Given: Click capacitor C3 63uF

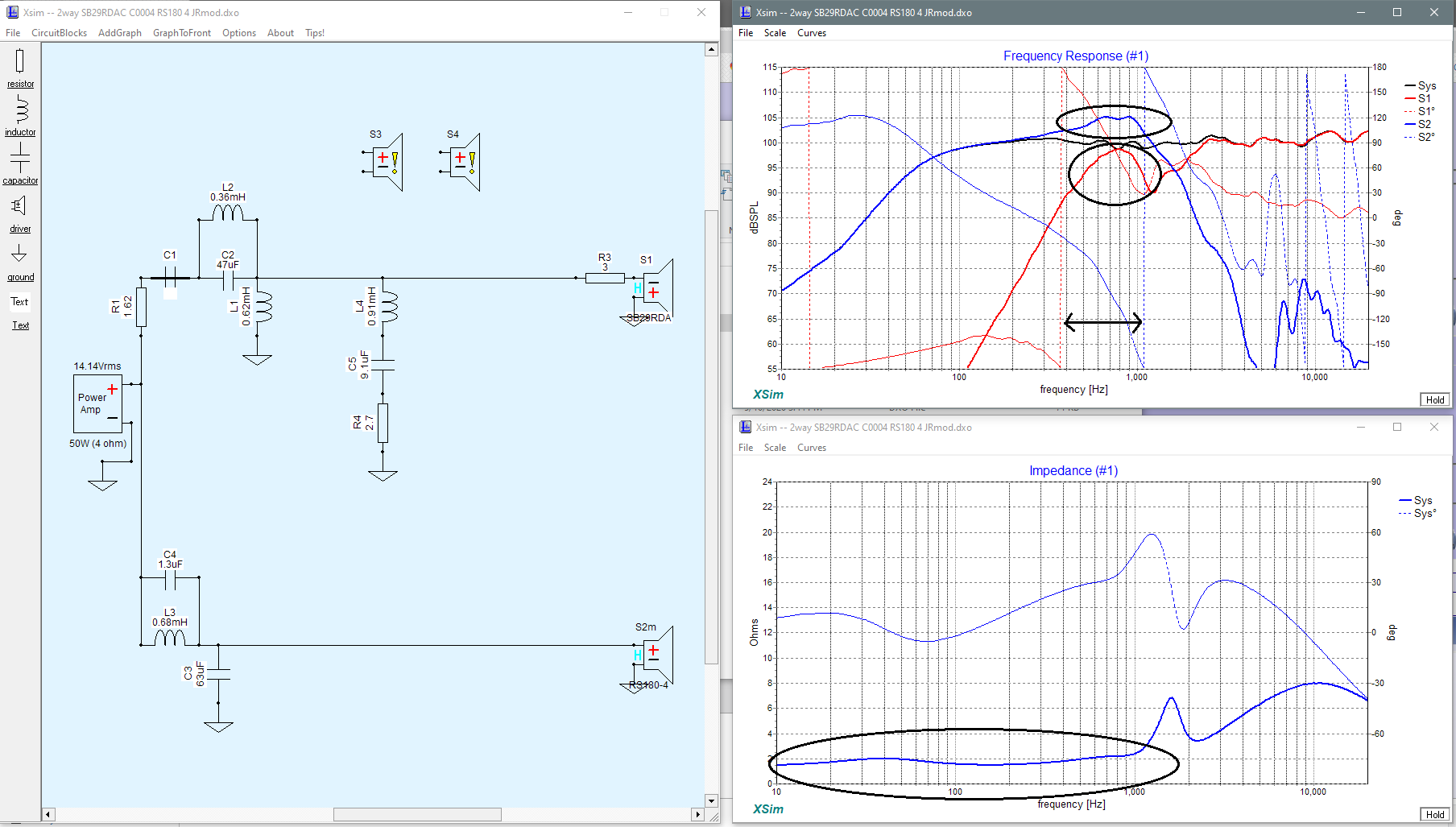Looking at the screenshot, I should [x=218, y=674].
